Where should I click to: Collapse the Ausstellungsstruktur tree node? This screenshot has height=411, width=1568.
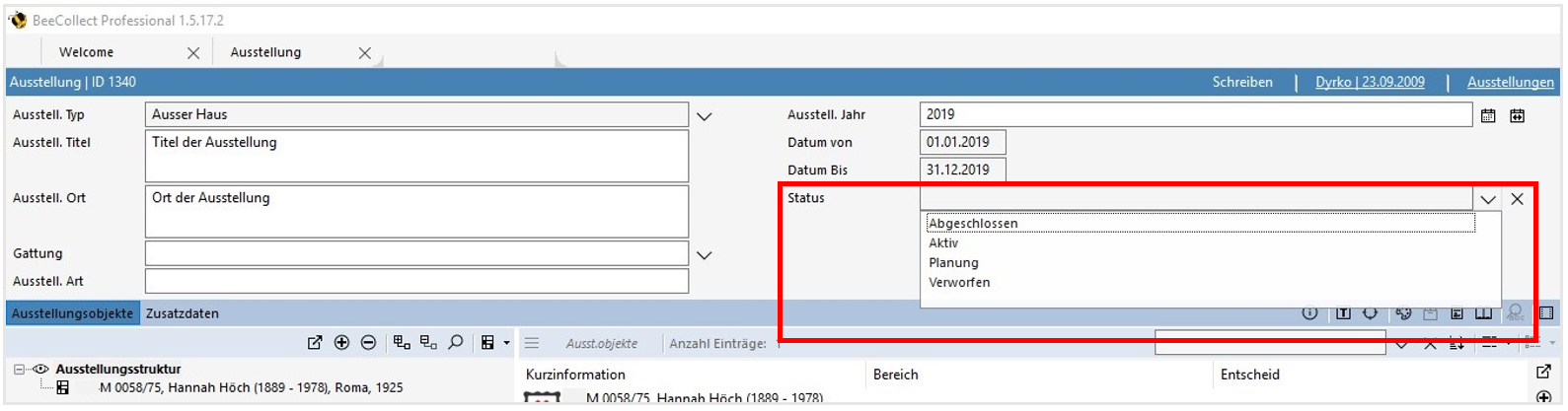pos(19,370)
